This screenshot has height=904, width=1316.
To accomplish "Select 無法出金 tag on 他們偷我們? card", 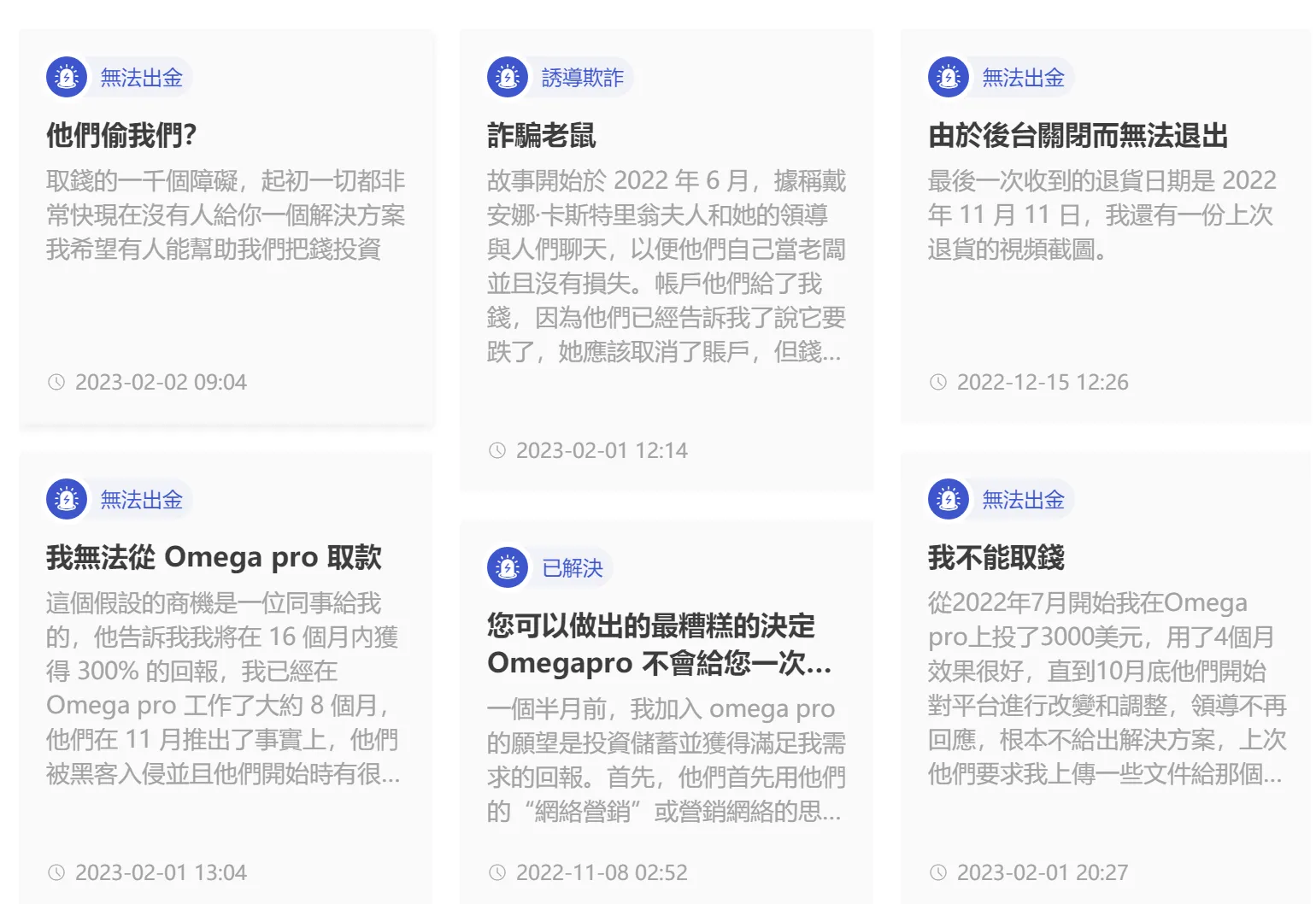I will (142, 78).
